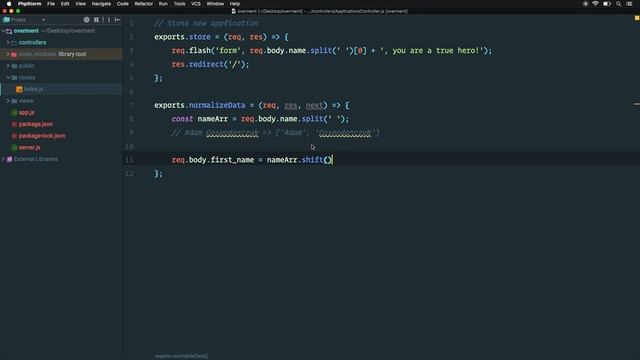This screenshot has height=360, width=640.
Task: Open the Tools menu
Action: (x=180, y=4)
